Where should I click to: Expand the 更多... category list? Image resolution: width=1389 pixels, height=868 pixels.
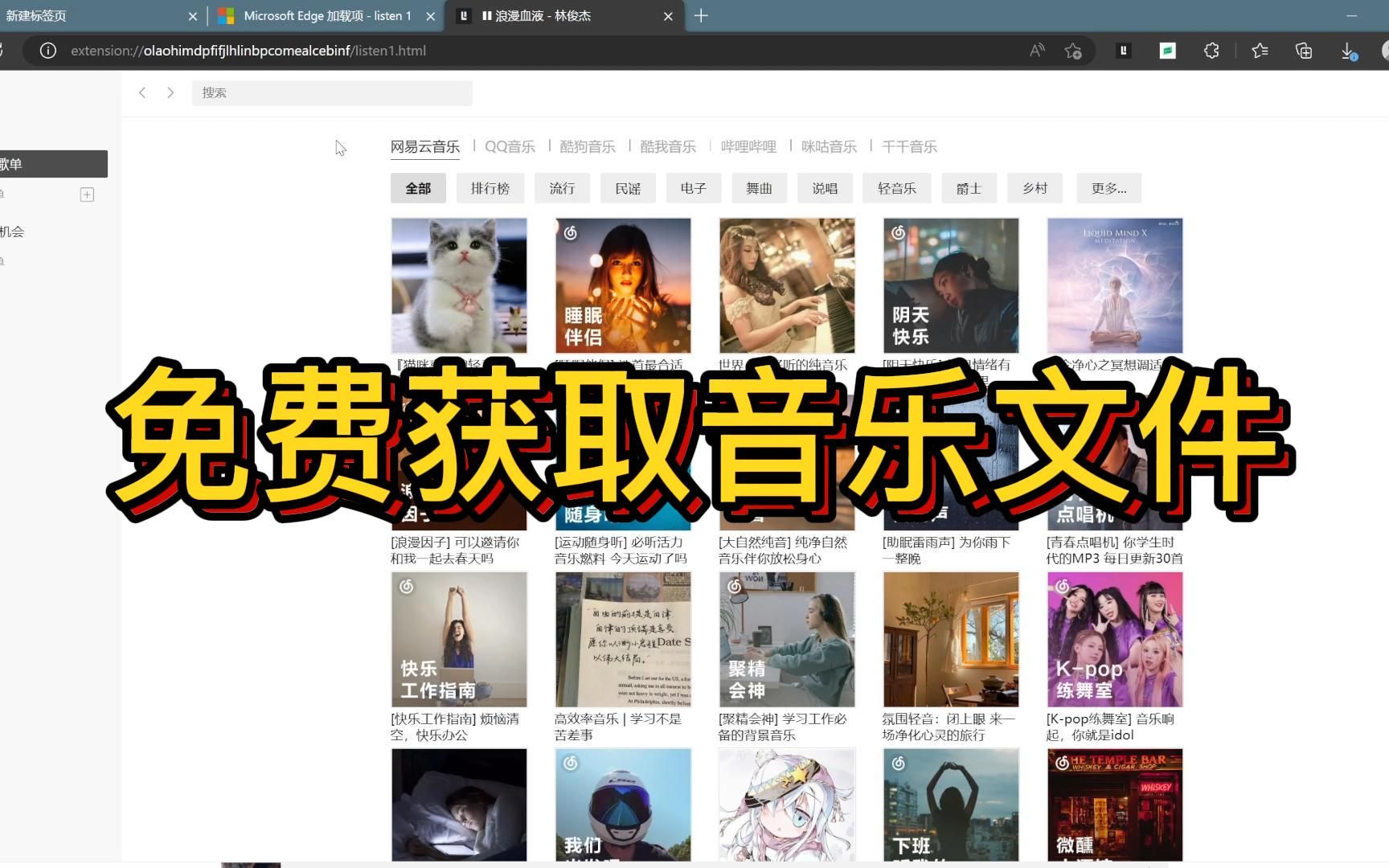click(1109, 188)
